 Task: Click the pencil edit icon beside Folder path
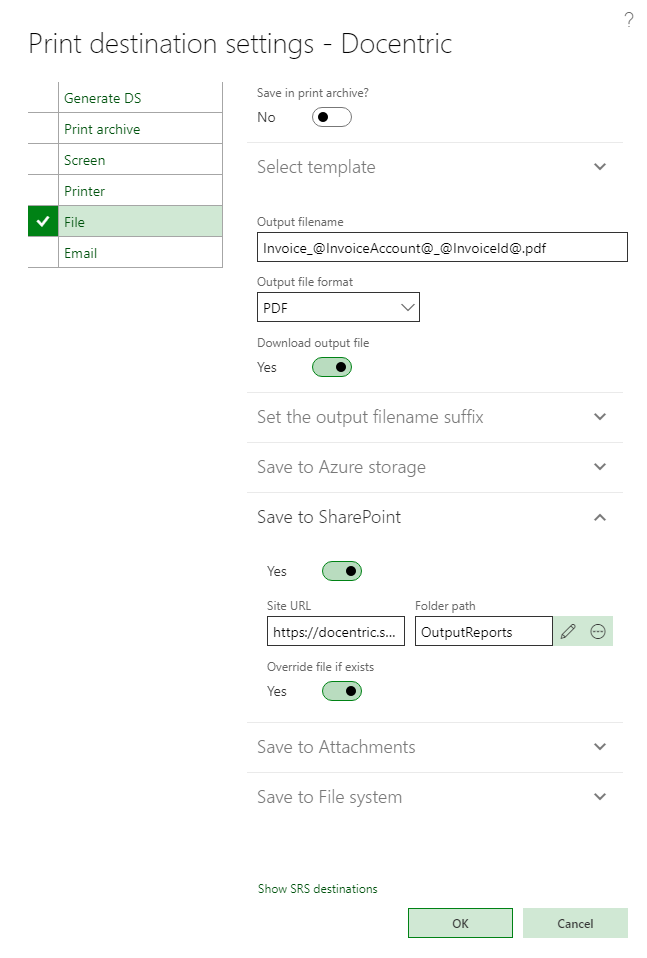(x=568, y=631)
